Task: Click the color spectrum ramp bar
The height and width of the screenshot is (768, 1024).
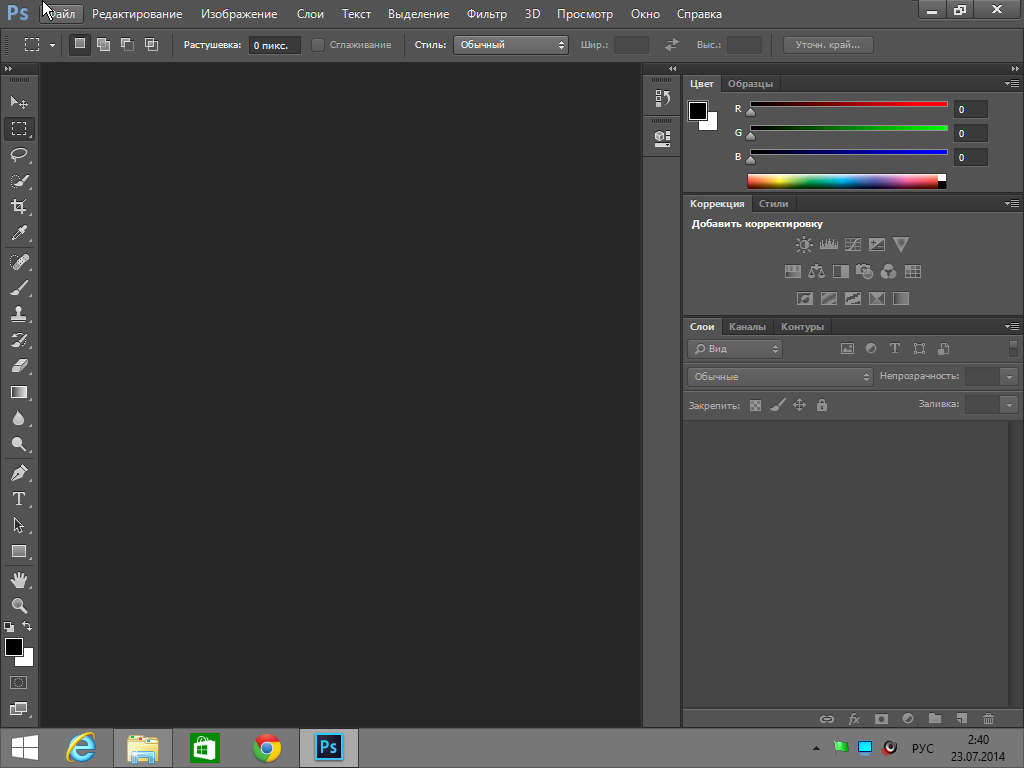Action: [x=842, y=181]
